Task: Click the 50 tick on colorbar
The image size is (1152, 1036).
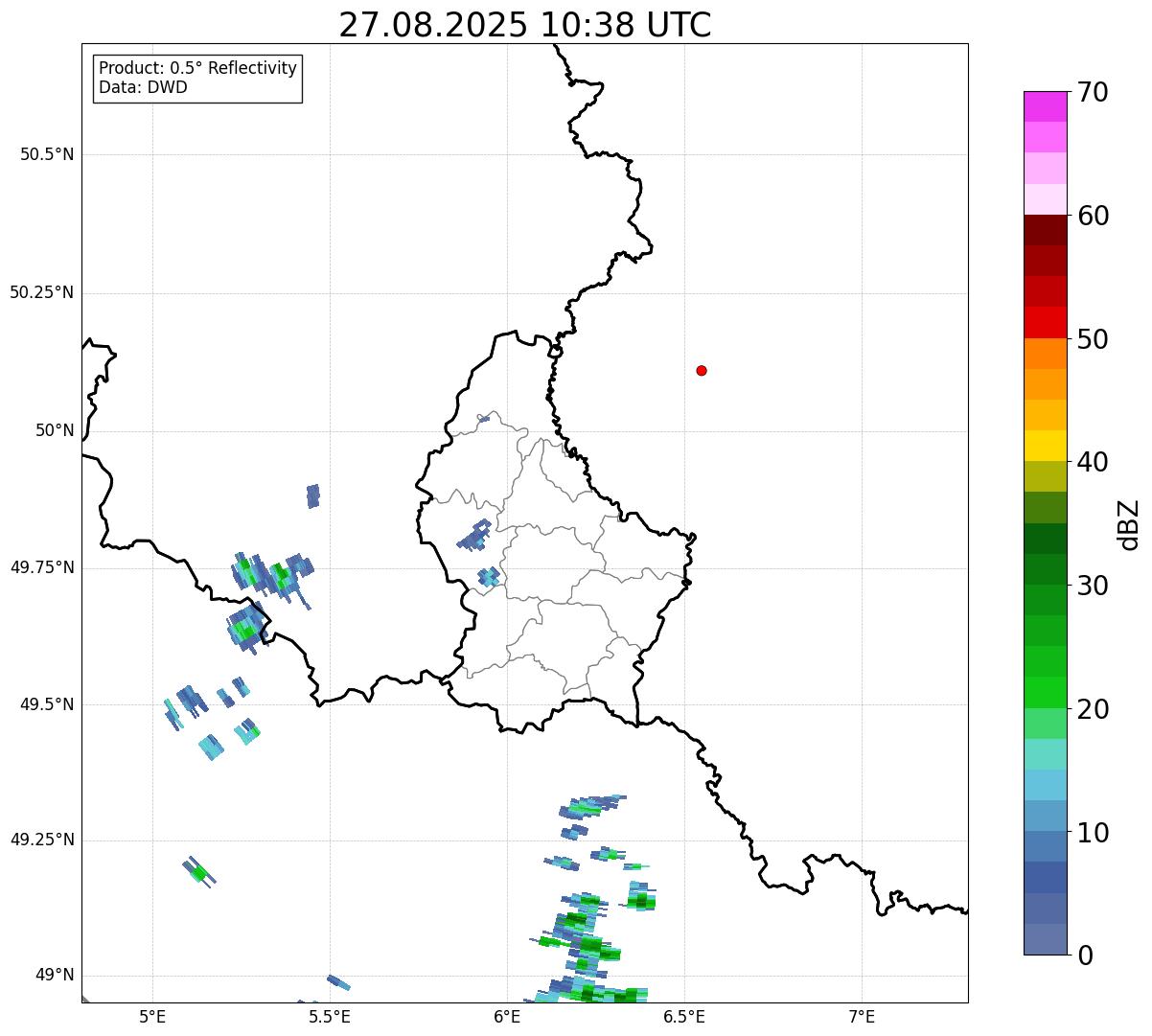Action: (x=1093, y=339)
